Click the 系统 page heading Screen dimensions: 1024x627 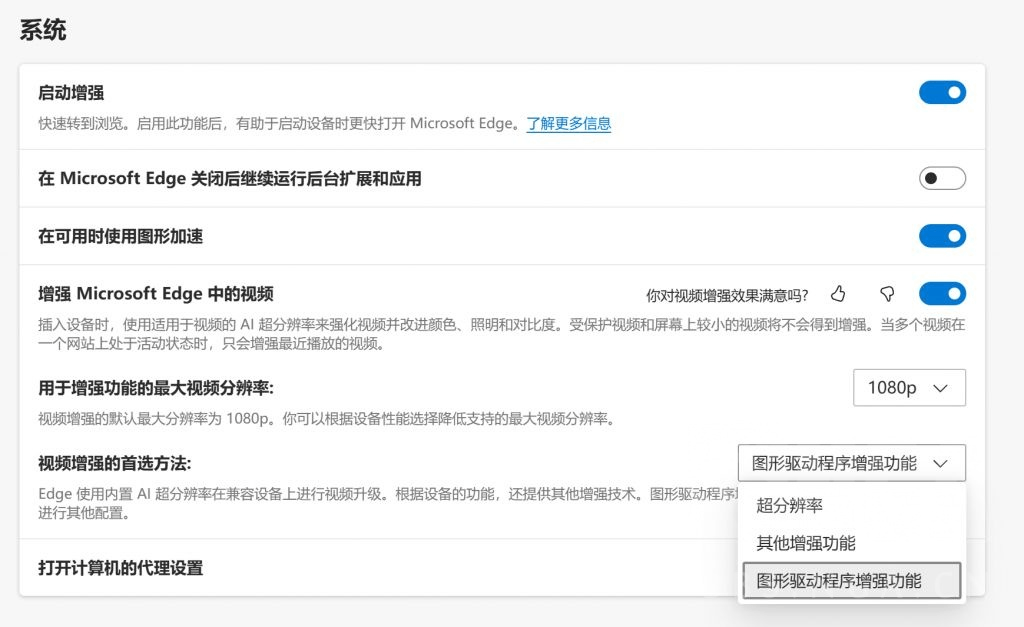(x=43, y=30)
